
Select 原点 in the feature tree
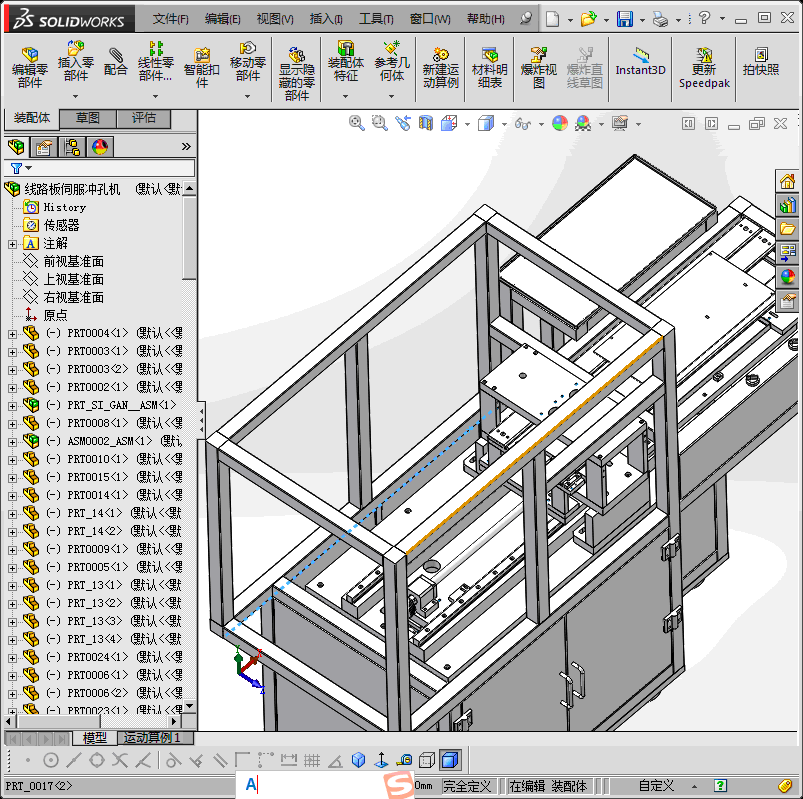[55, 316]
